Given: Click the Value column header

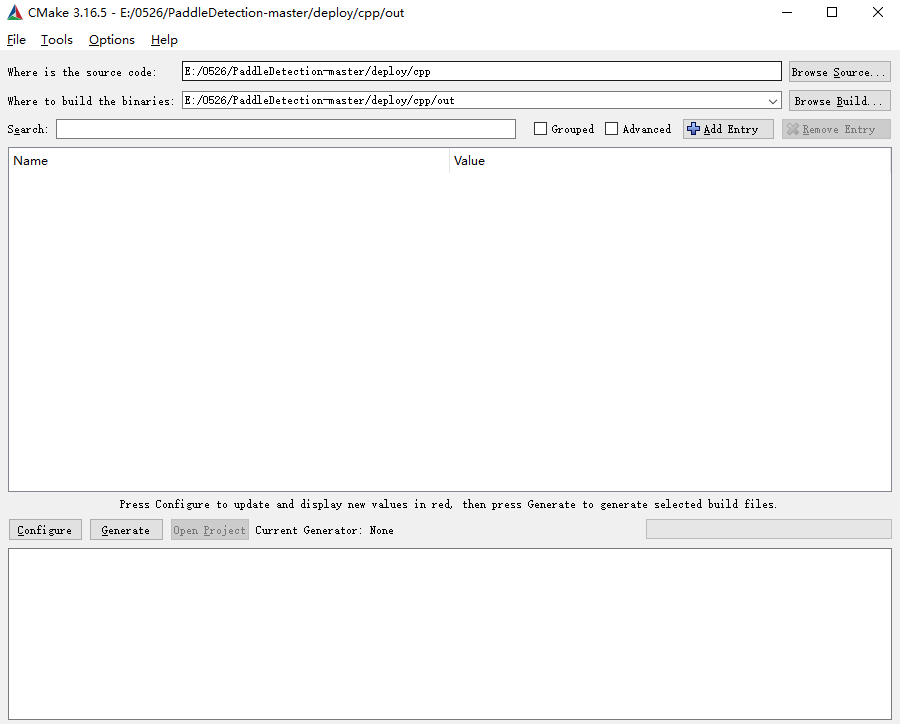Looking at the screenshot, I should (x=670, y=161).
